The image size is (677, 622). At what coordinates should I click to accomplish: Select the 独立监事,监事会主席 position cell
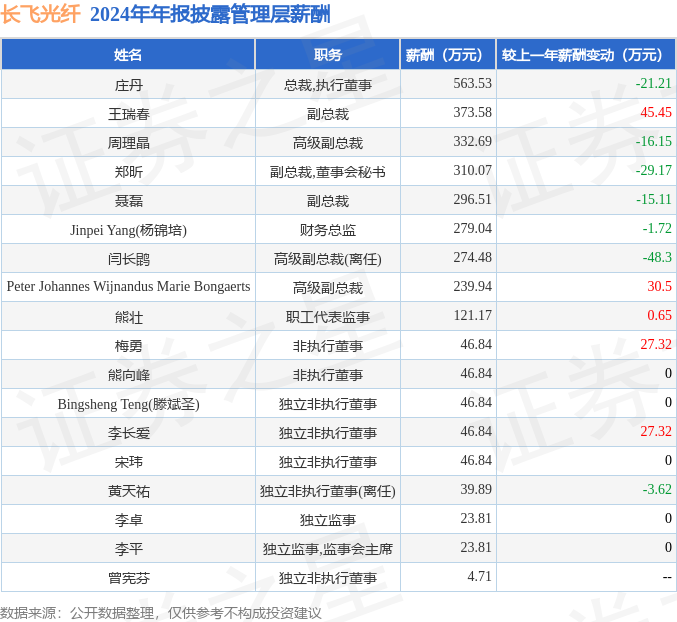pyautogui.click(x=328, y=549)
